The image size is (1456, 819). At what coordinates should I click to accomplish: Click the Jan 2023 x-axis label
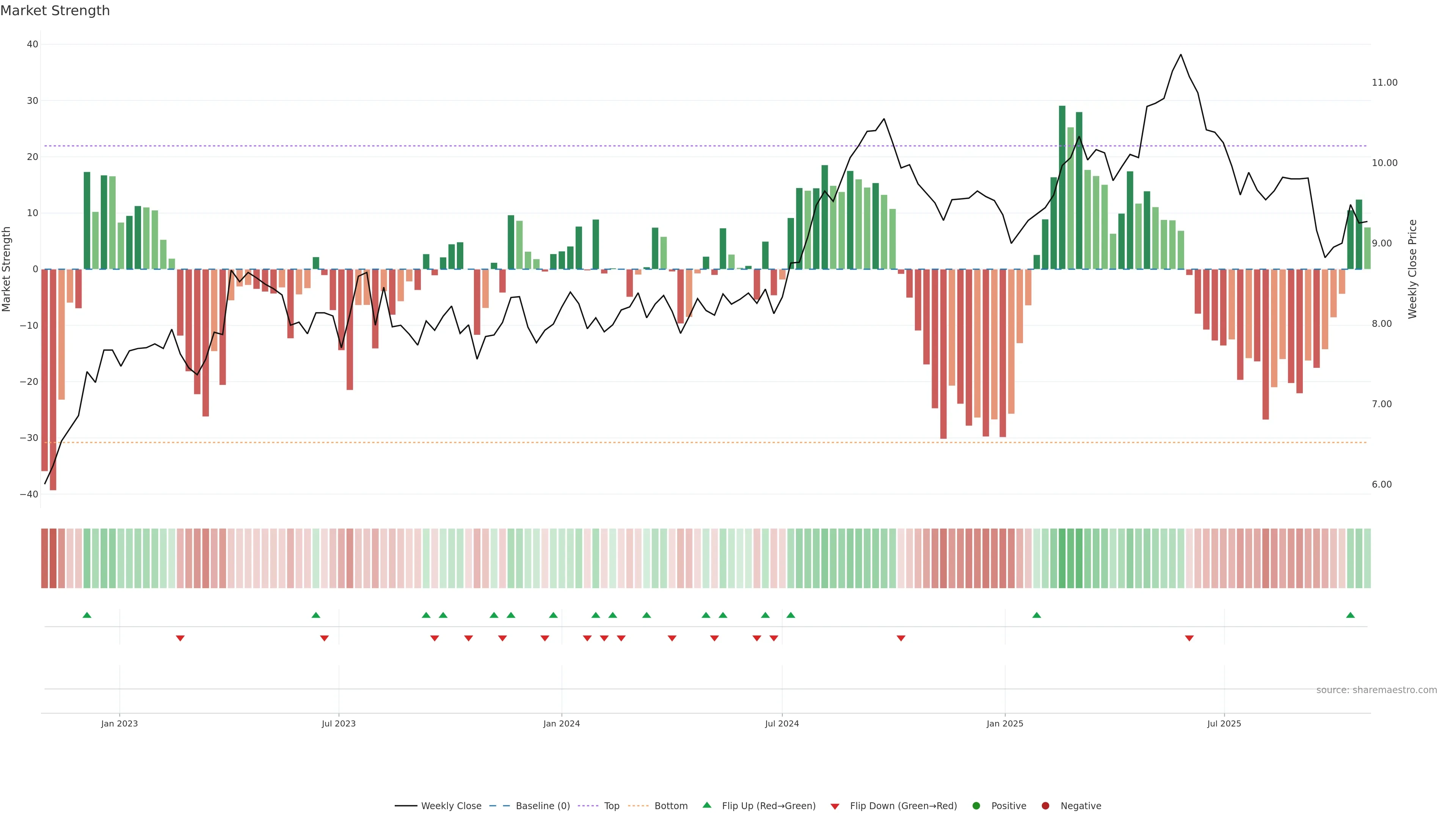click(x=119, y=723)
